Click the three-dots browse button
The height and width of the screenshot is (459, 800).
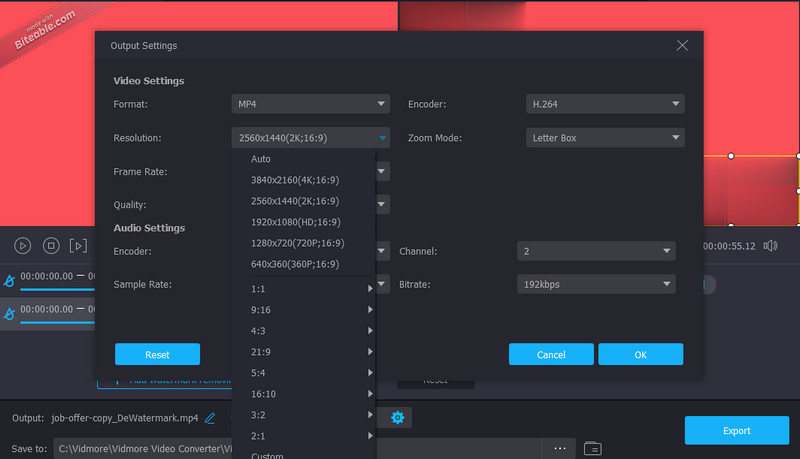559,448
